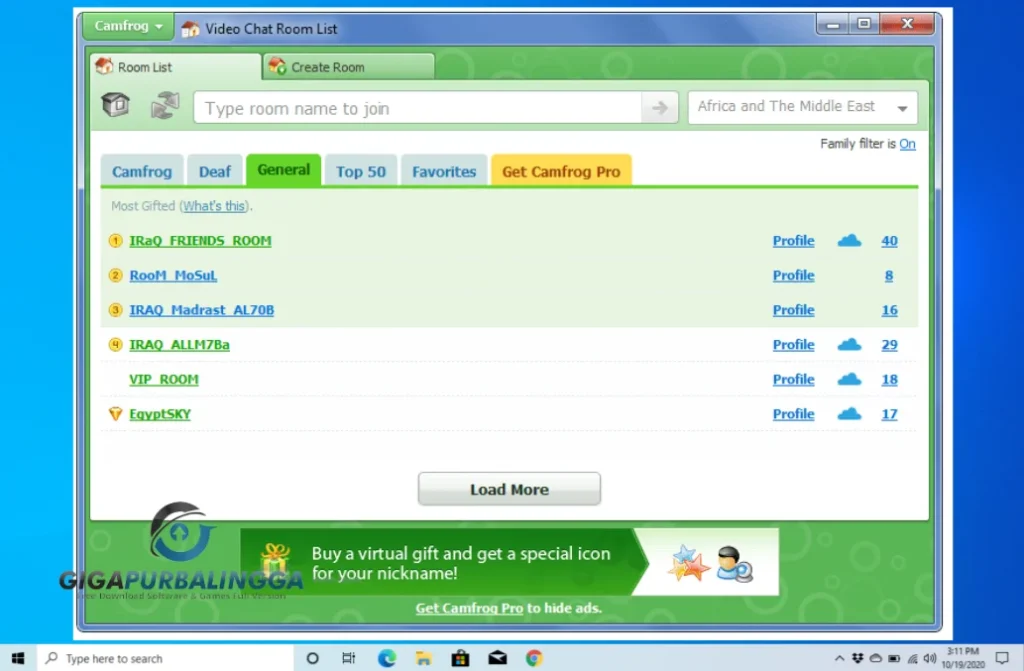This screenshot has width=1024, height=671.
Task: Click the room name search field
Action: coord(420,107)
